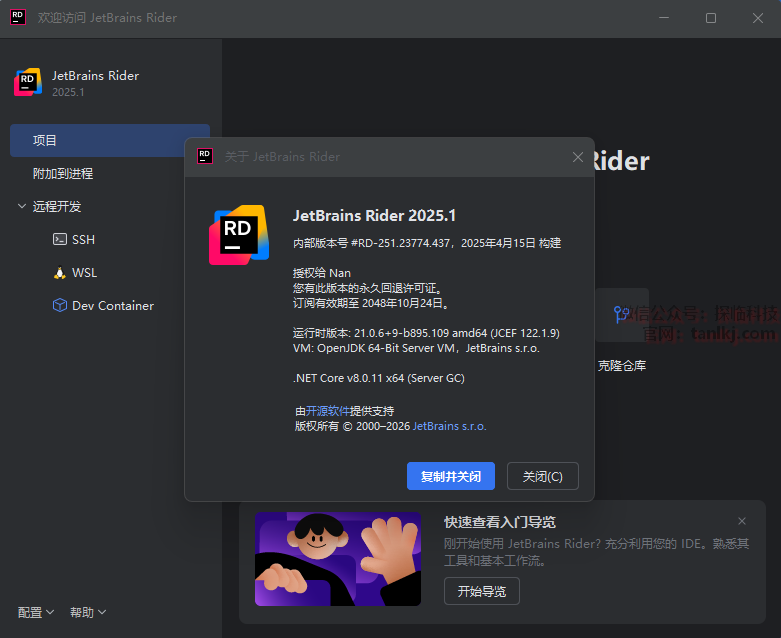Click the 复制并关闭 button
Screen dimensions: 781x638
pos(451,476)
